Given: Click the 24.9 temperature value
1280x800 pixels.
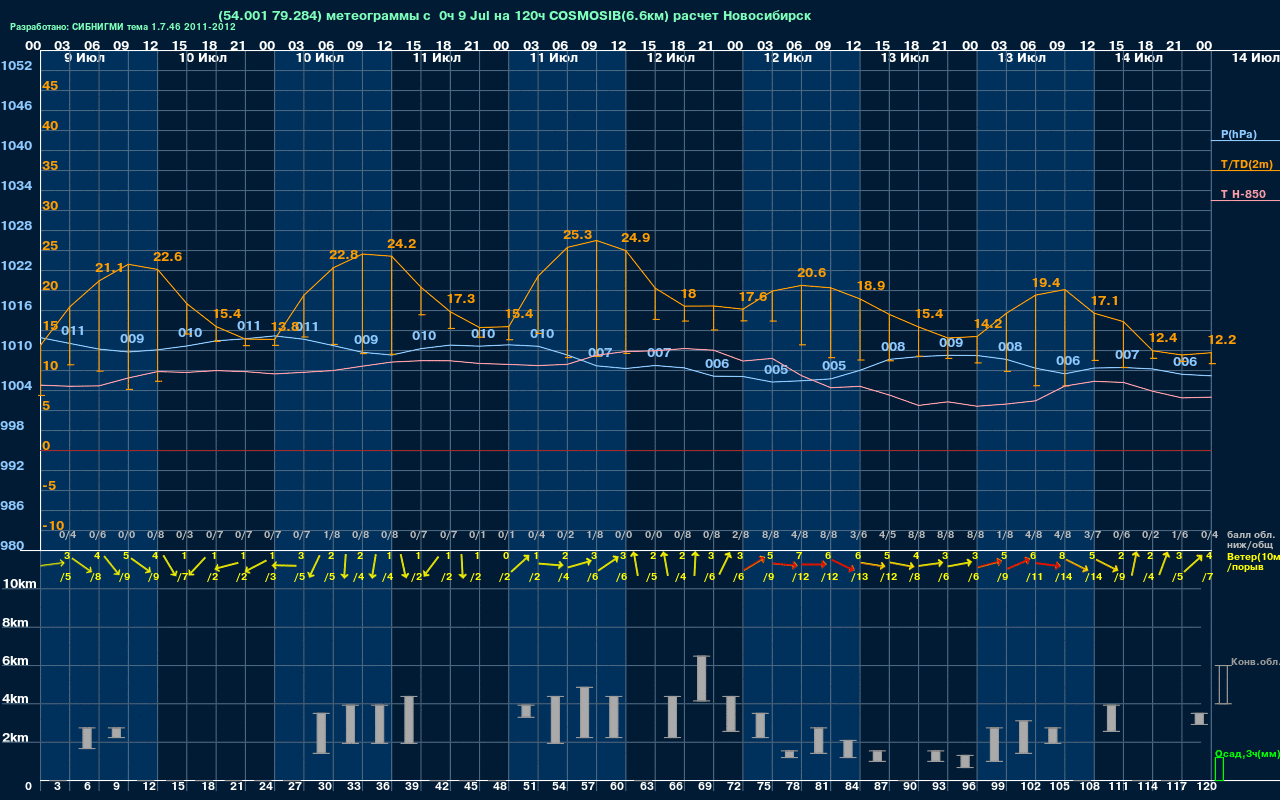Looking at the screenshot, I should pyautogui.click(x=636, y=238).
